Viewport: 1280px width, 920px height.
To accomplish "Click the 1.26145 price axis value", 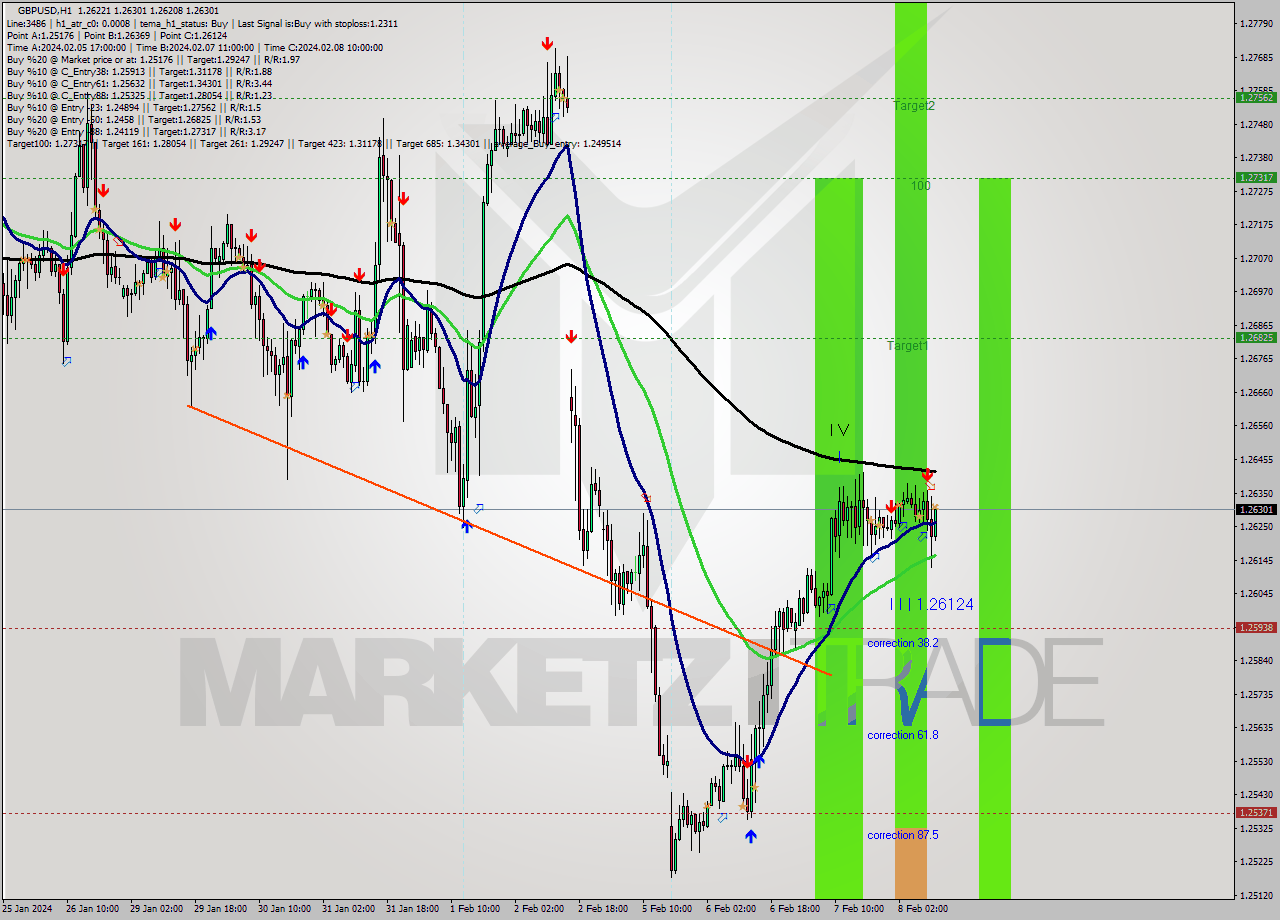I will pos(1256,560).
